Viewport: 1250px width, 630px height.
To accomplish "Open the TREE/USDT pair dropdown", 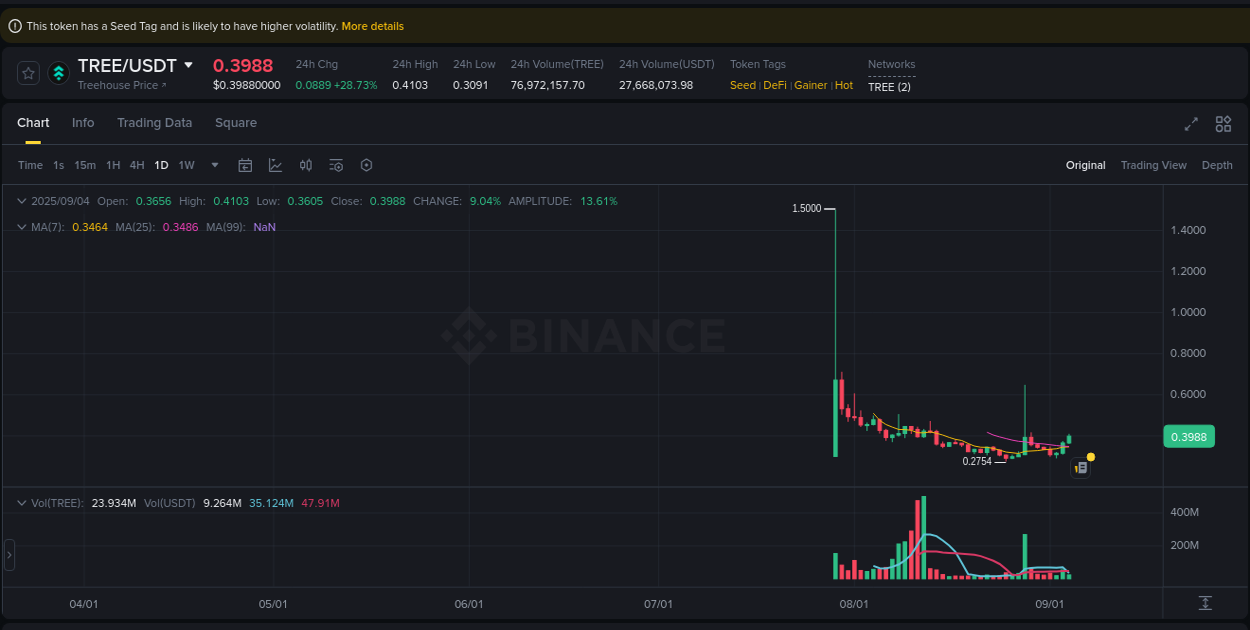I will [x=189, y=65].
